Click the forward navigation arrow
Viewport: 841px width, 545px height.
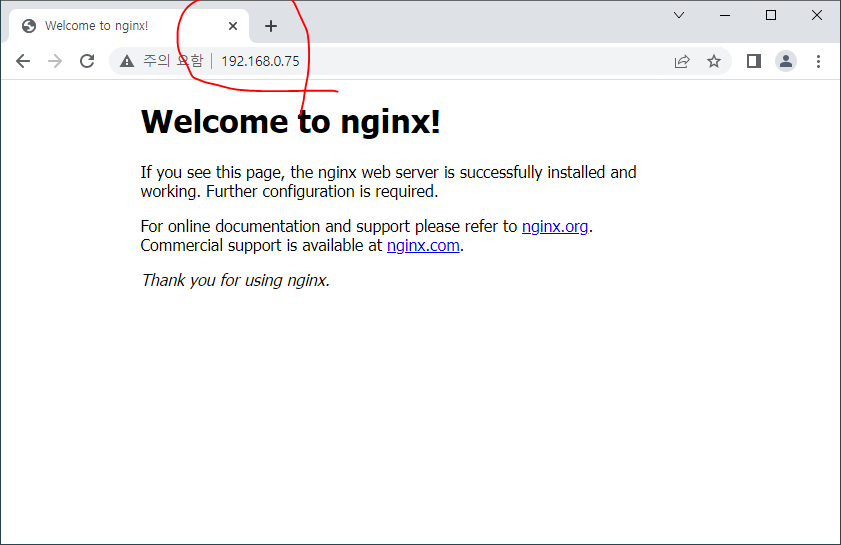click(55, 61)
